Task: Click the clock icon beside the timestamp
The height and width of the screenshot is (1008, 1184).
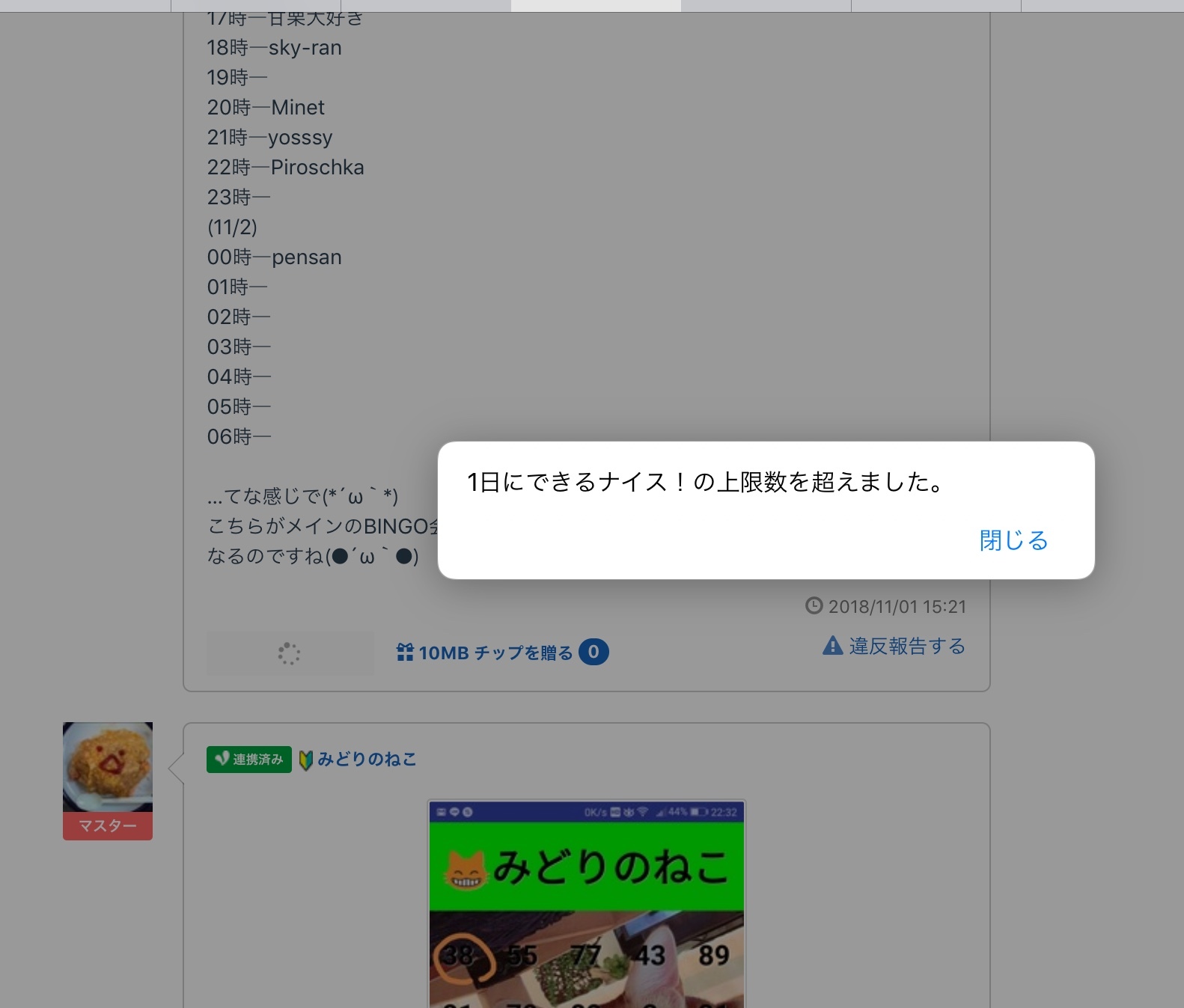Action: [x=814, y=605]
